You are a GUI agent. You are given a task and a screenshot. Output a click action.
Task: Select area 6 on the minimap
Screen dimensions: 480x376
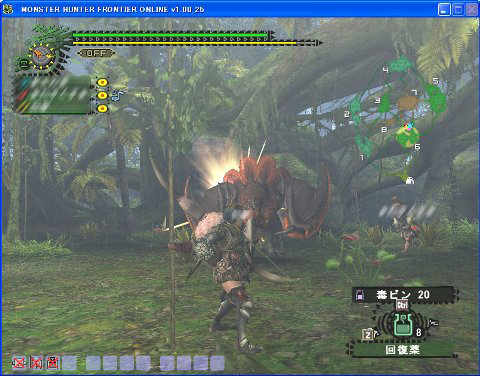click(x=417, y=146)
